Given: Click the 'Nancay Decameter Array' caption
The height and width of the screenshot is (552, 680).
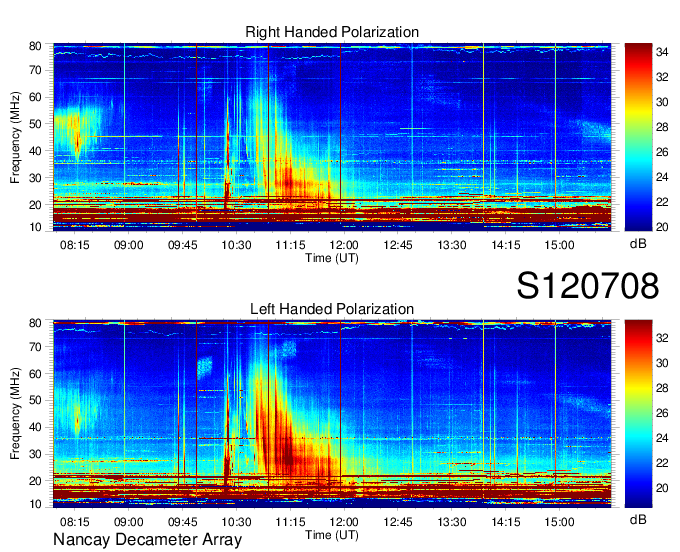Looking at the screenshot, I should (147, 540).
